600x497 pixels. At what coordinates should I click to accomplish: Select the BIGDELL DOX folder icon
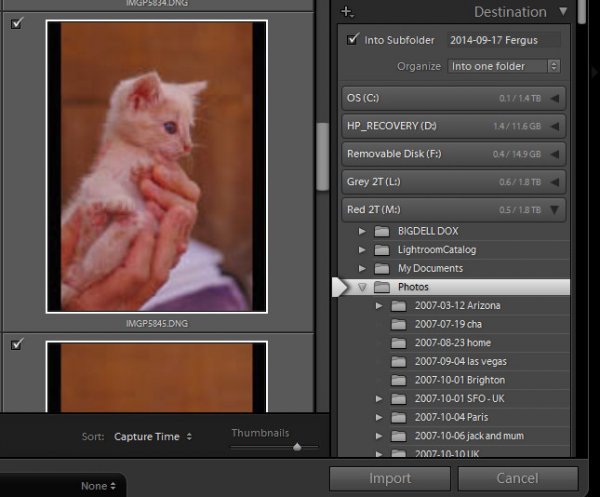tap(381, 231)
